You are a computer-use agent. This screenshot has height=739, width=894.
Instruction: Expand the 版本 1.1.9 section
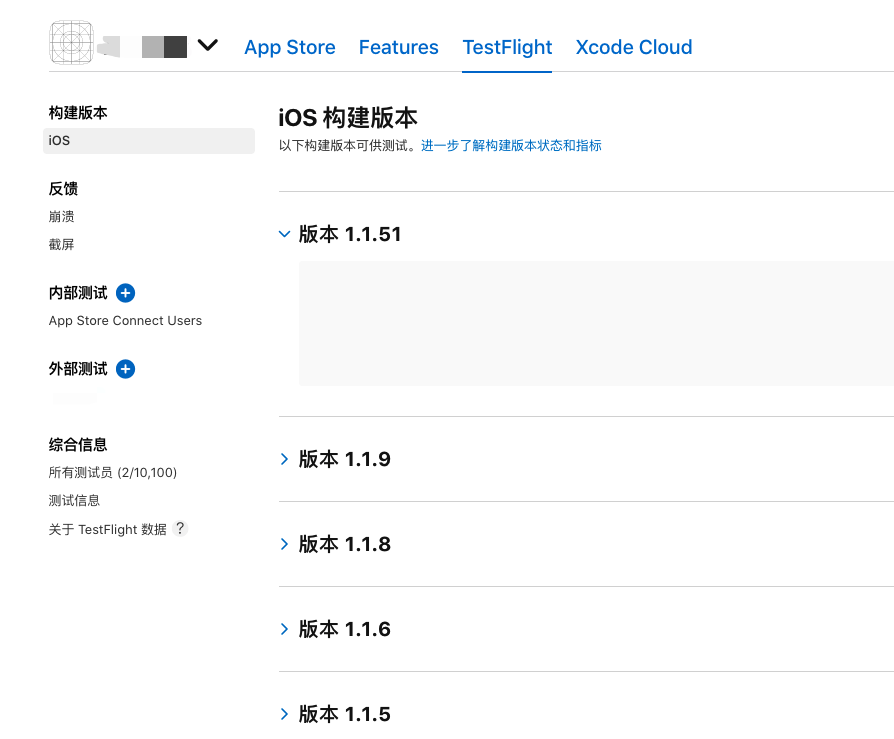[x=284, y=458]
